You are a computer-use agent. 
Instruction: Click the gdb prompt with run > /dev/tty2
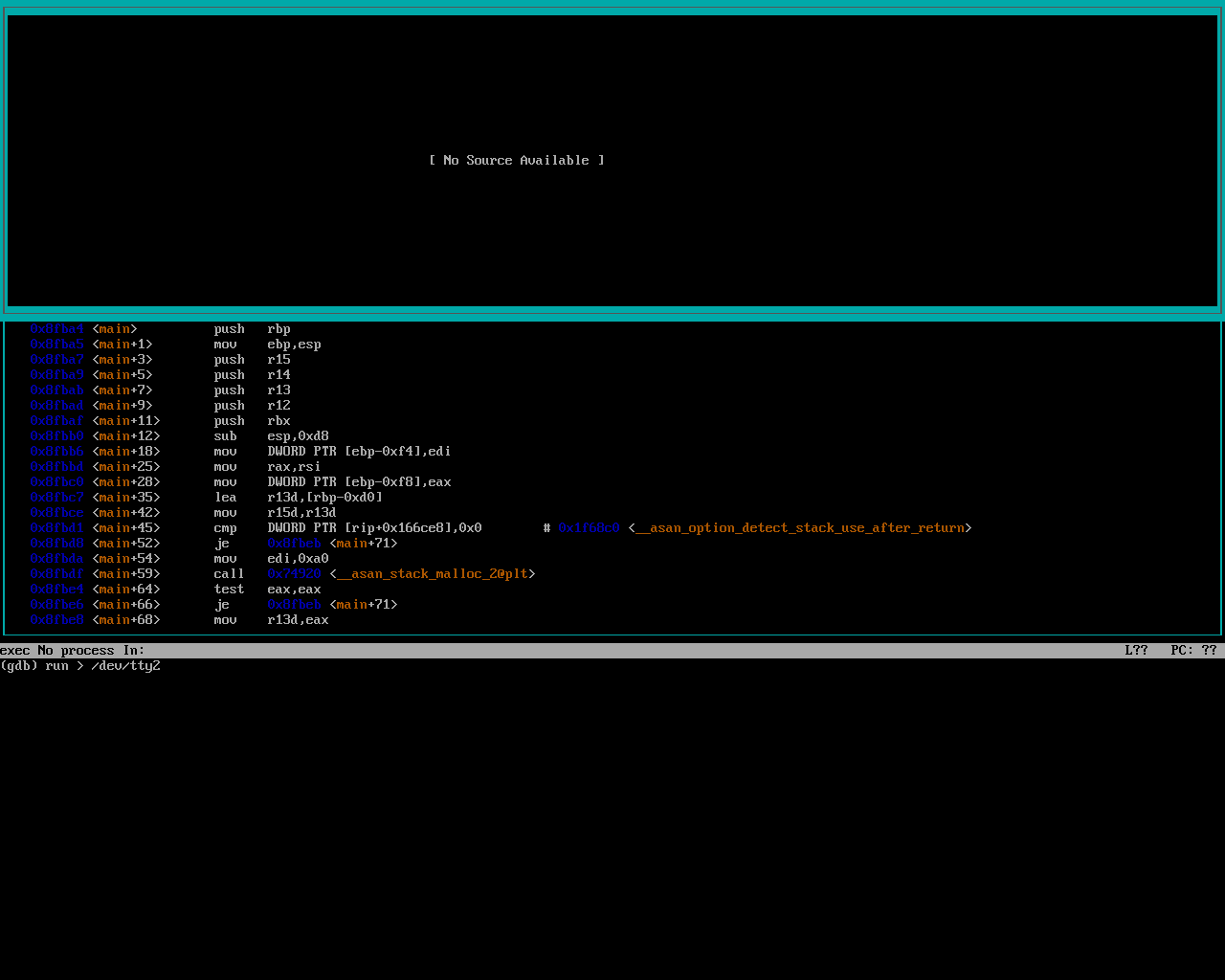[80, 666]
